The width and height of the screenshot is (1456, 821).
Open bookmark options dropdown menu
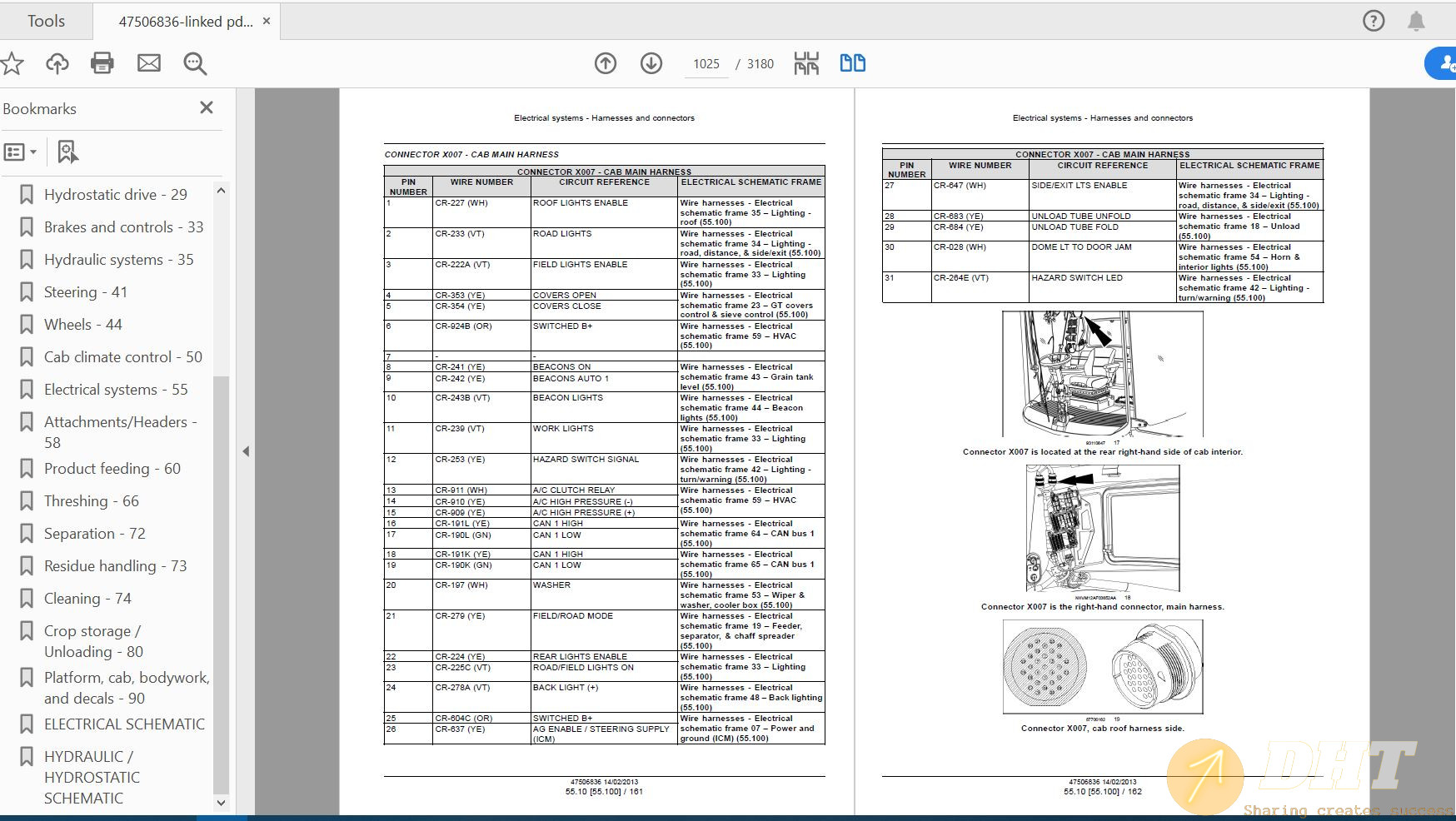tap(21, 152)
